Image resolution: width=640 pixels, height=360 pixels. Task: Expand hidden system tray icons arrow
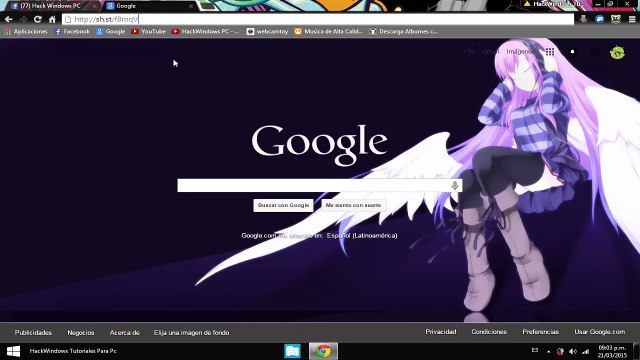(x=548, y=351)
